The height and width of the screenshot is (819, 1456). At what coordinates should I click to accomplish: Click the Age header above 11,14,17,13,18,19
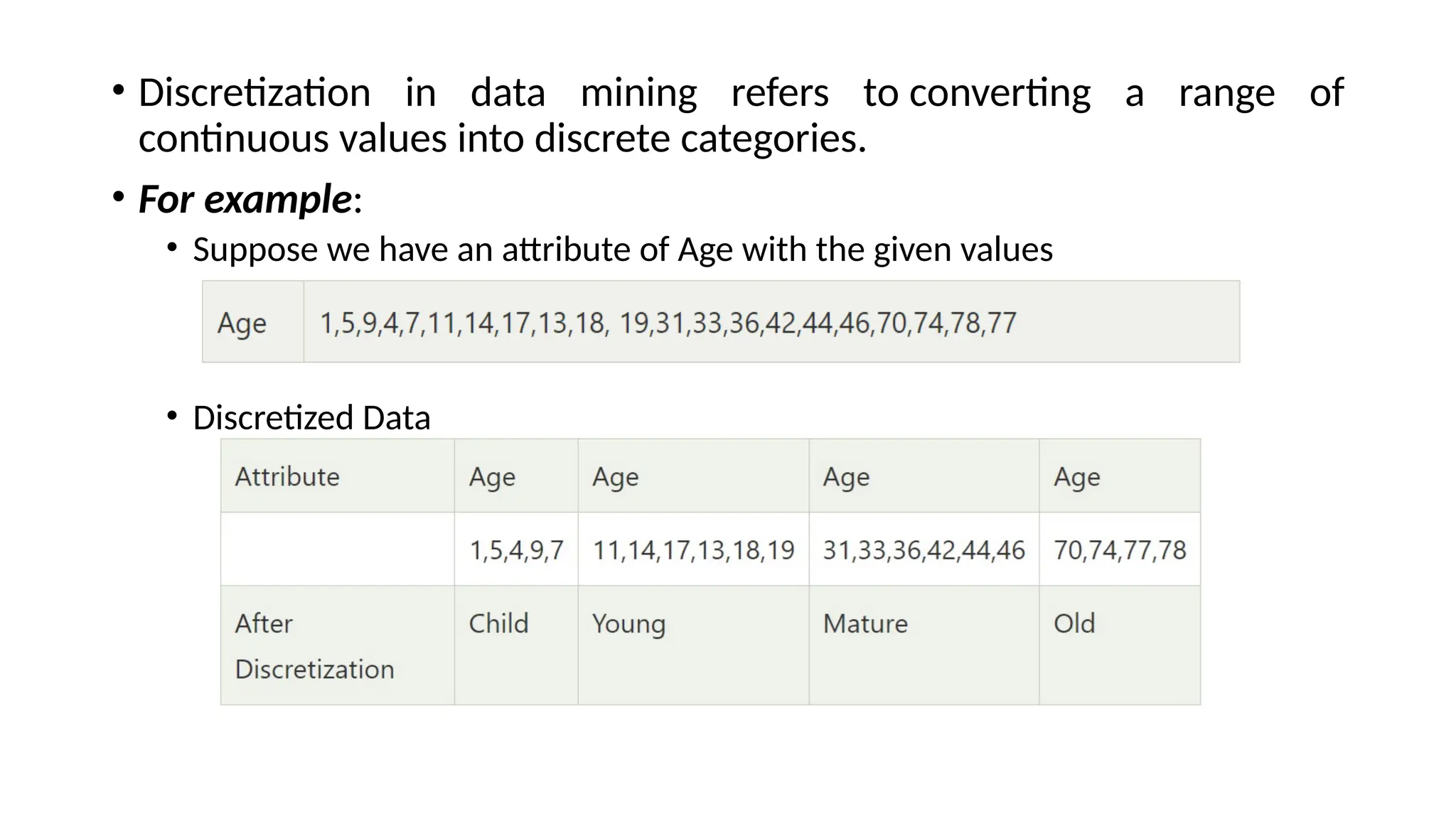616,476
